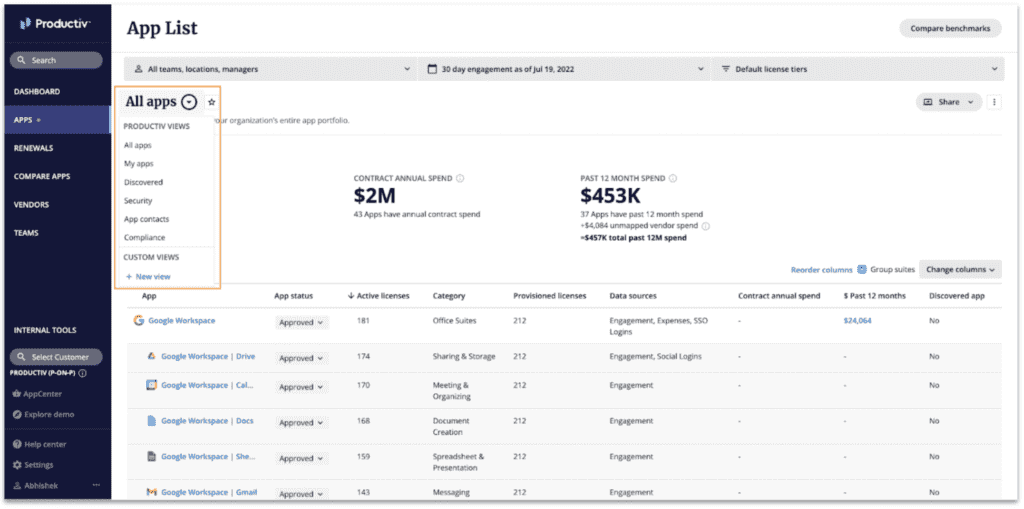The image size is (1024, 509).
Task: Click info icon next to PRODUCTIV (P-ON-P)
Action: (83, 374)
